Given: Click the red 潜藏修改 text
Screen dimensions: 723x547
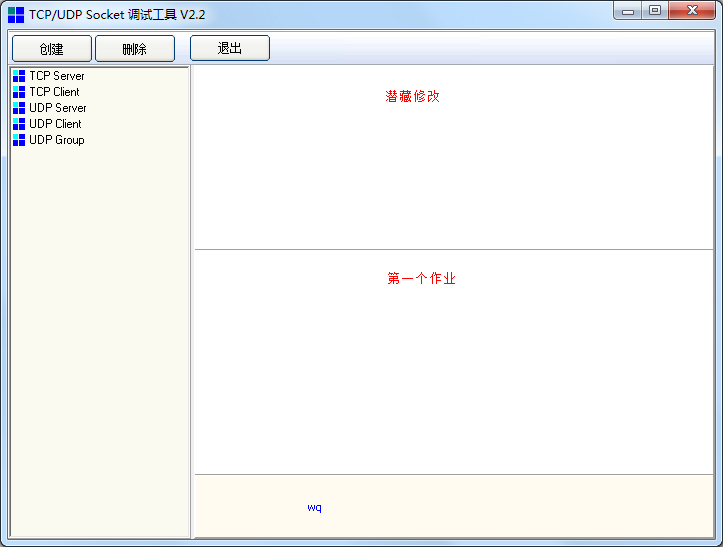Looking at the screenshot, I should tap(412, 97).
